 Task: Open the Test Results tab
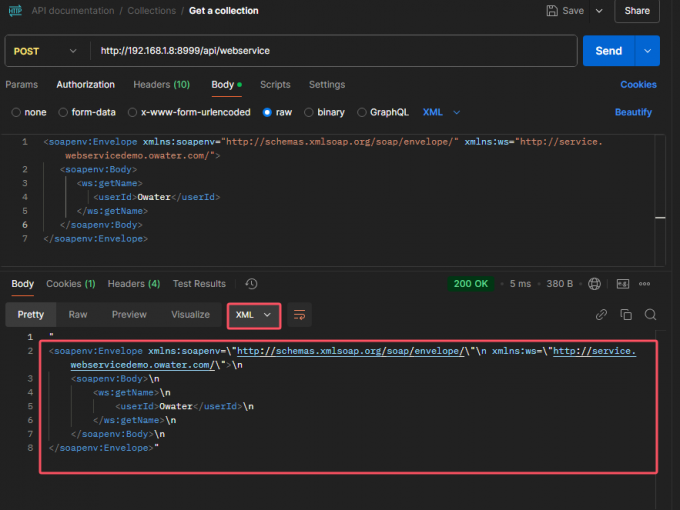199,284
